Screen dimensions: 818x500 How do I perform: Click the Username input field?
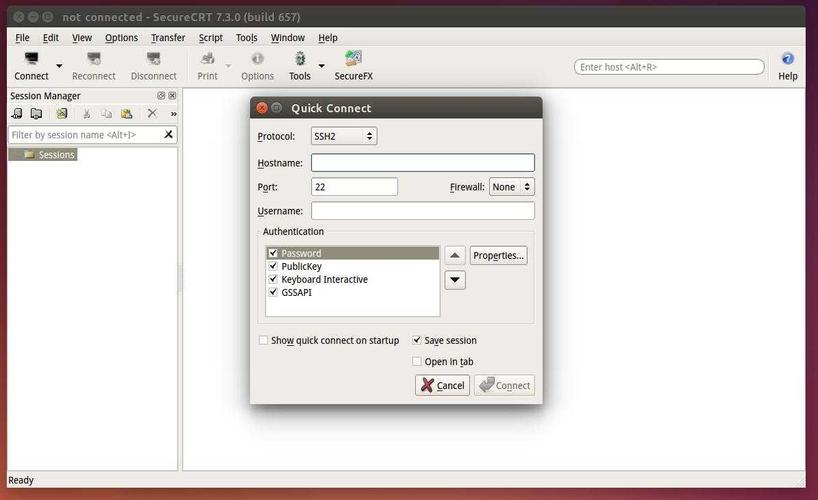tap(423, 211)
